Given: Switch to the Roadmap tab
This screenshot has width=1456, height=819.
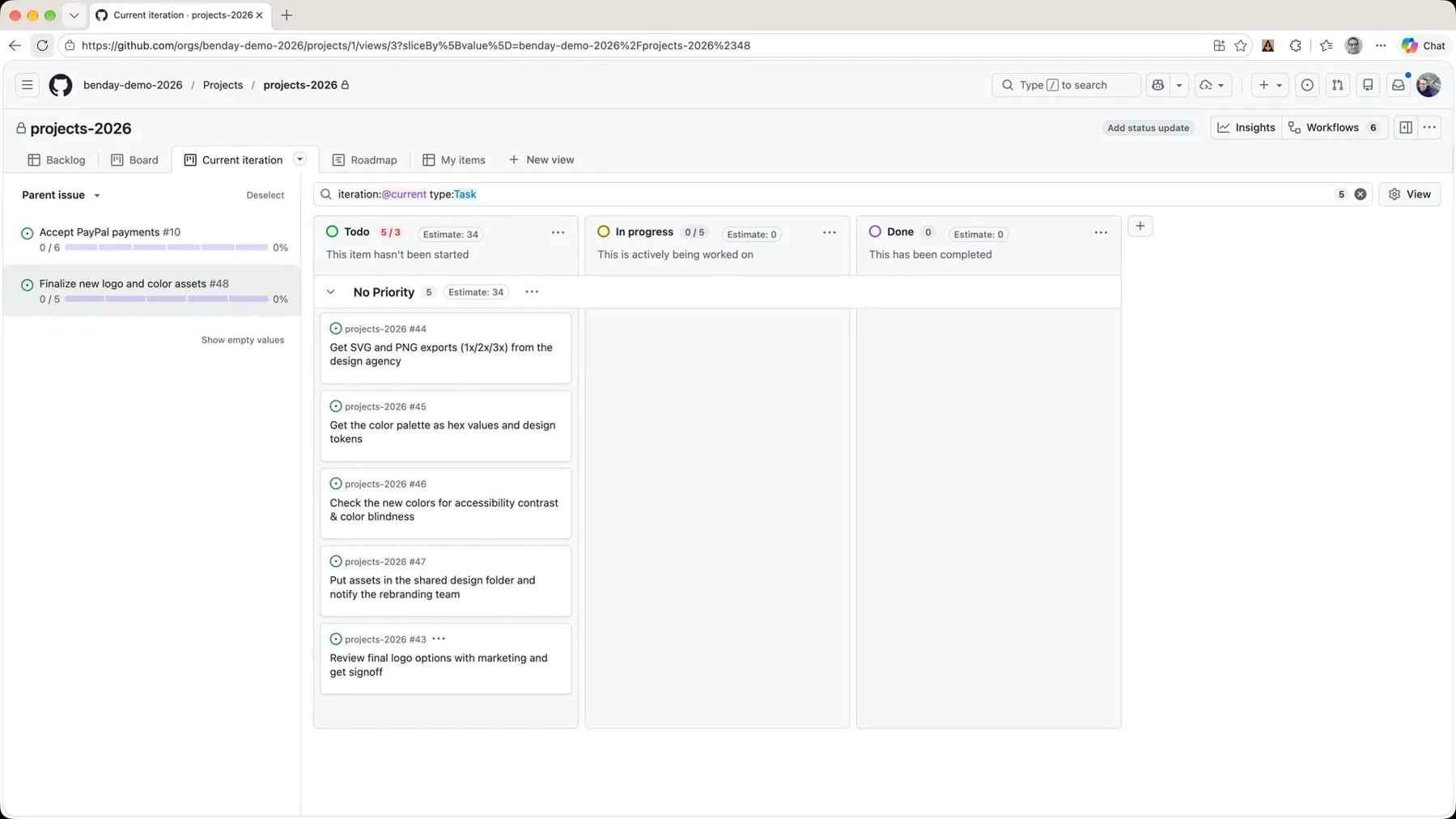Looking at the screenshot, I should pos(365,160).
